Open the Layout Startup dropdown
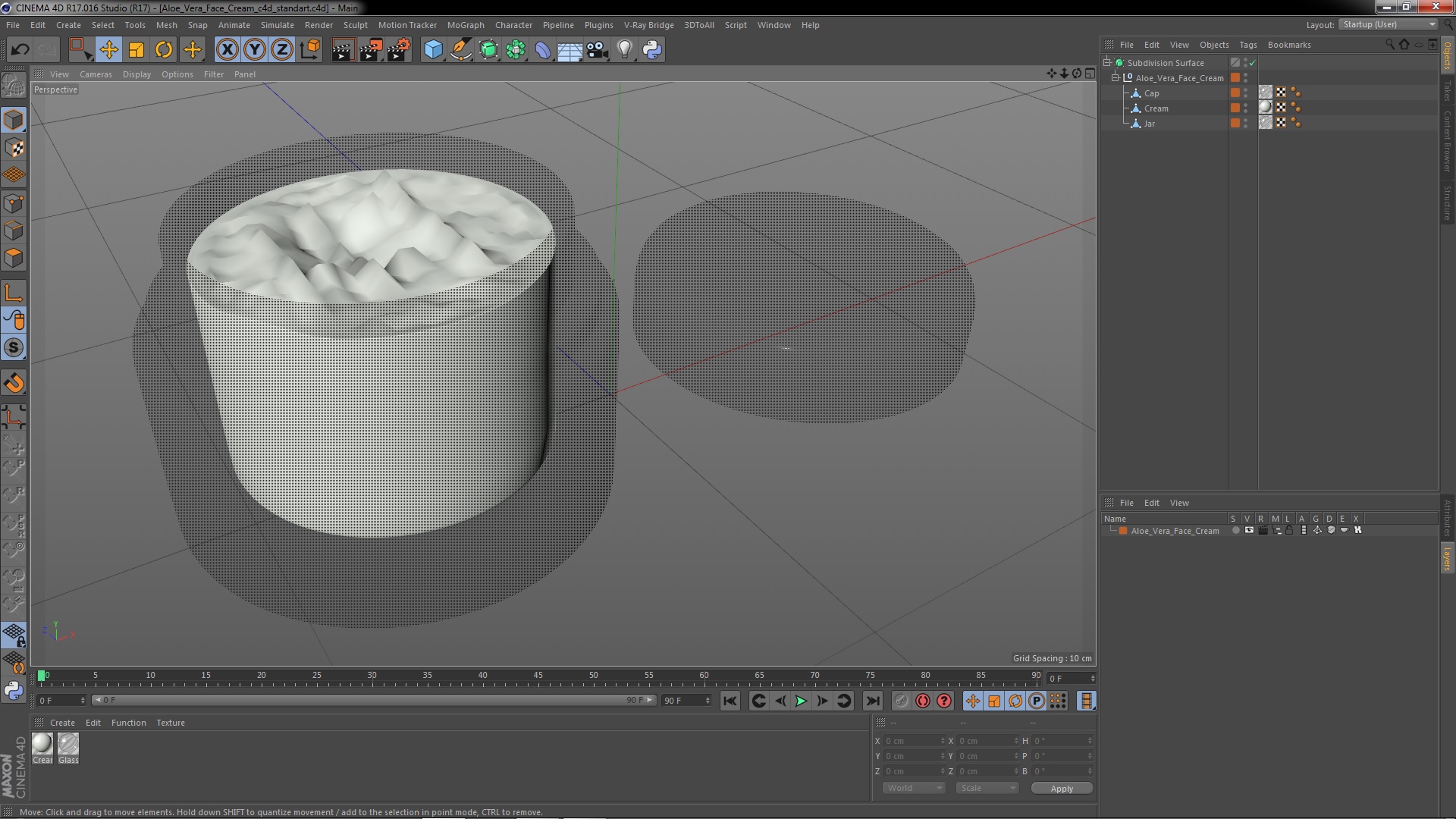This screenshot has height=819, width=1456. pos(1389,24)
